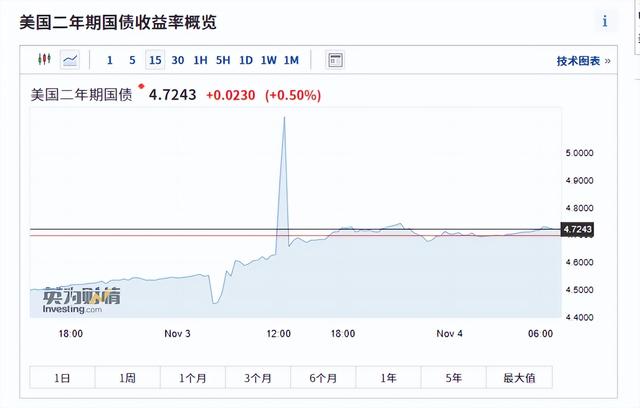The image size is (640, 408).
Task: Toggle the 15 minute interval
Action: (x=155, y=60)
